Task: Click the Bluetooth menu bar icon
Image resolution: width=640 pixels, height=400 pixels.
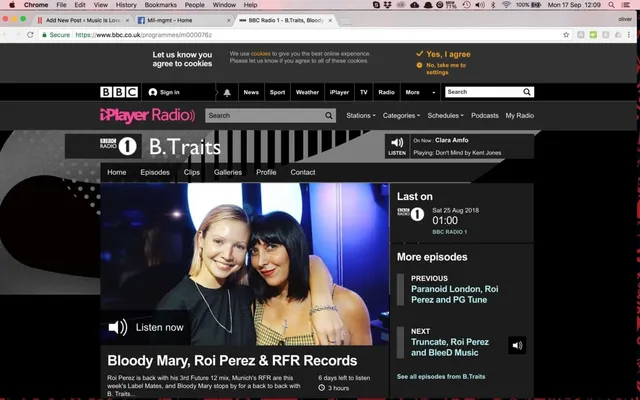Action: [x=493, y=5]
